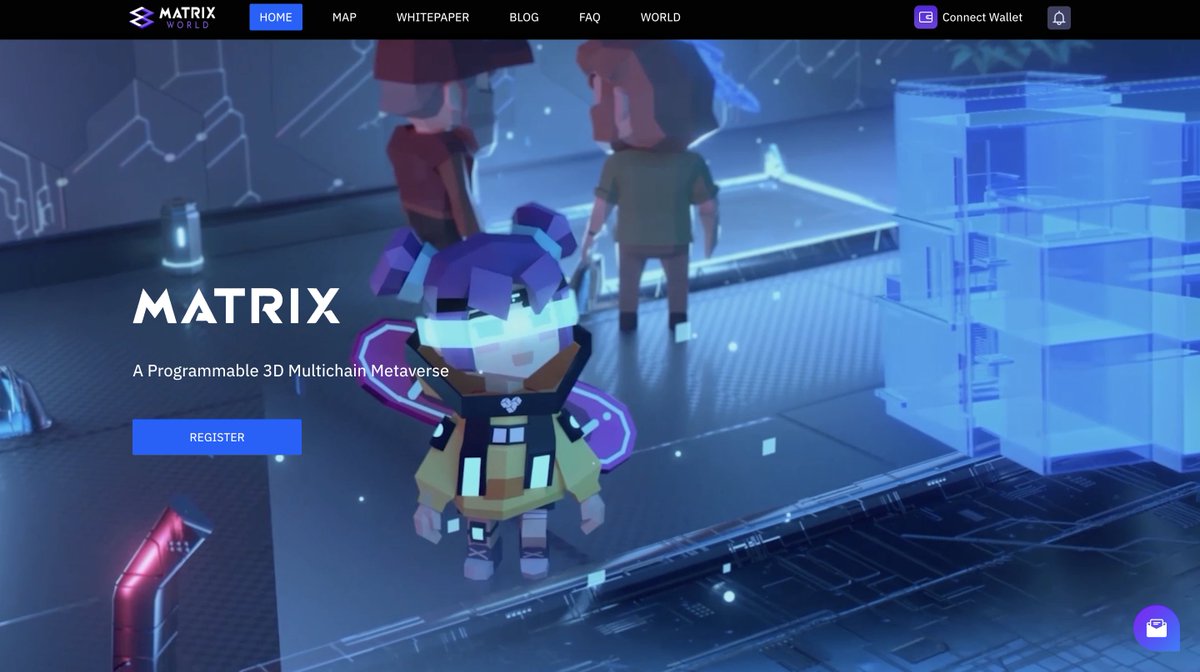The width and height of the screenshot is (1200, 672).
Task: Open the floating mail chat button
Action: coord(1156,628)
